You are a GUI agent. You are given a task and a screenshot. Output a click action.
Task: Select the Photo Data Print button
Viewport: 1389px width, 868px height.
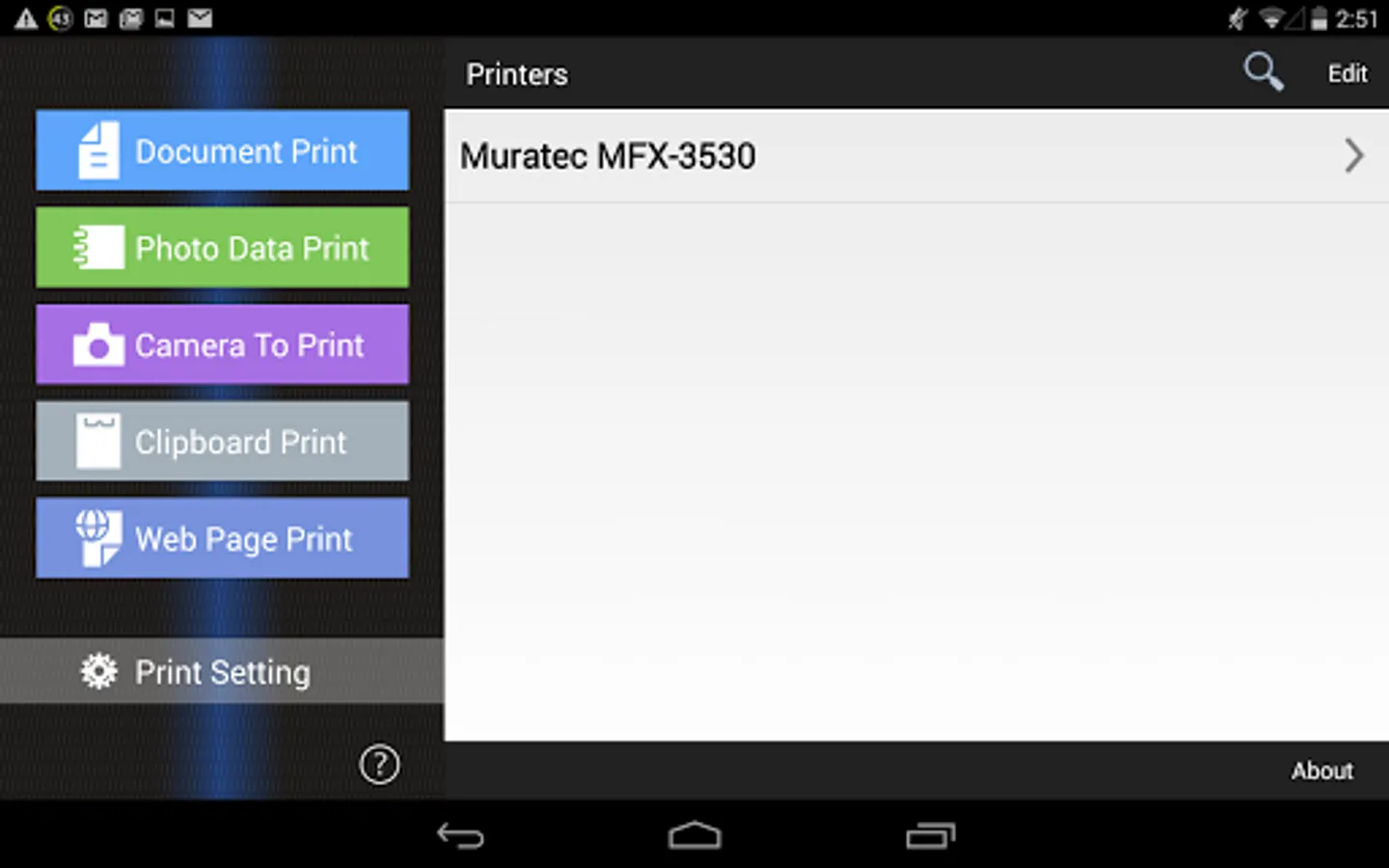(x=222, y=248)
